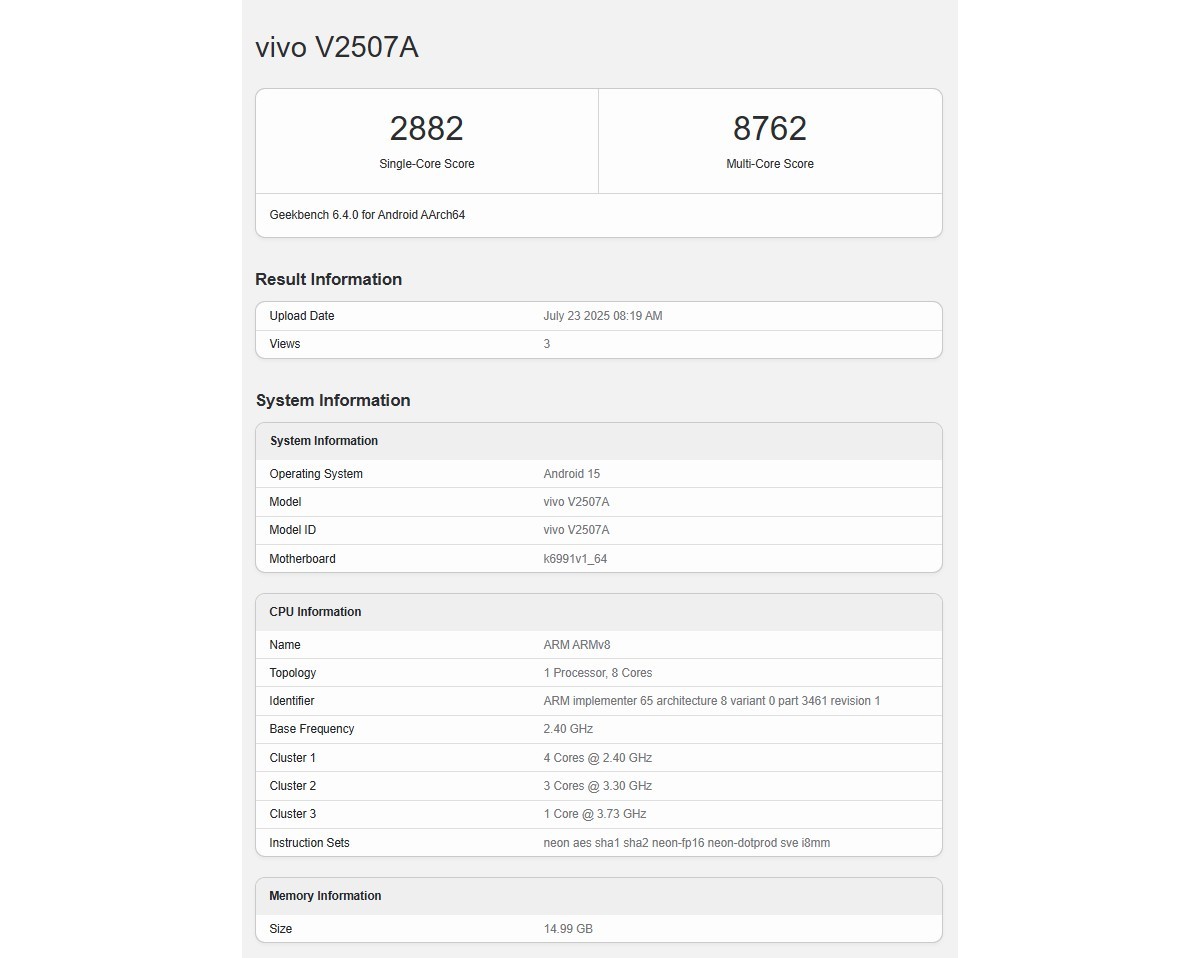Click the CPU Information table header
1200x958 pixels.
tap(315, 612)
